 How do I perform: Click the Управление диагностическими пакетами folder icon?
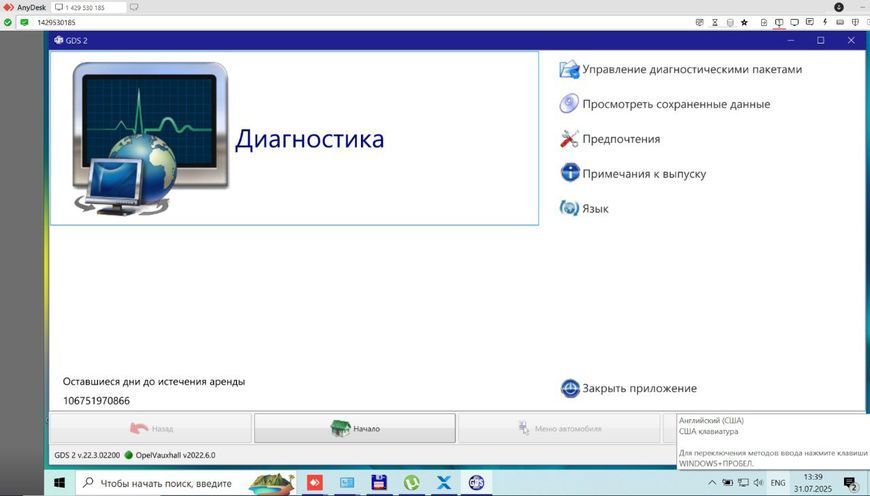569,69
